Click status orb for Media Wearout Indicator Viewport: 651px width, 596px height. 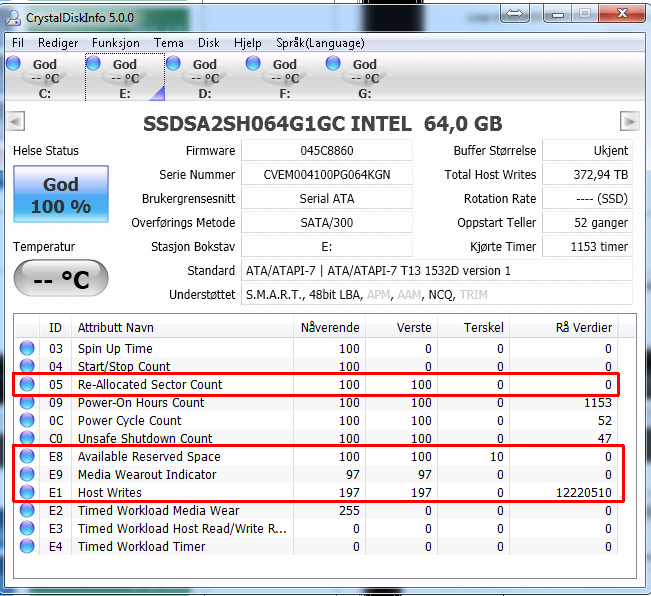tap(27, 474)
